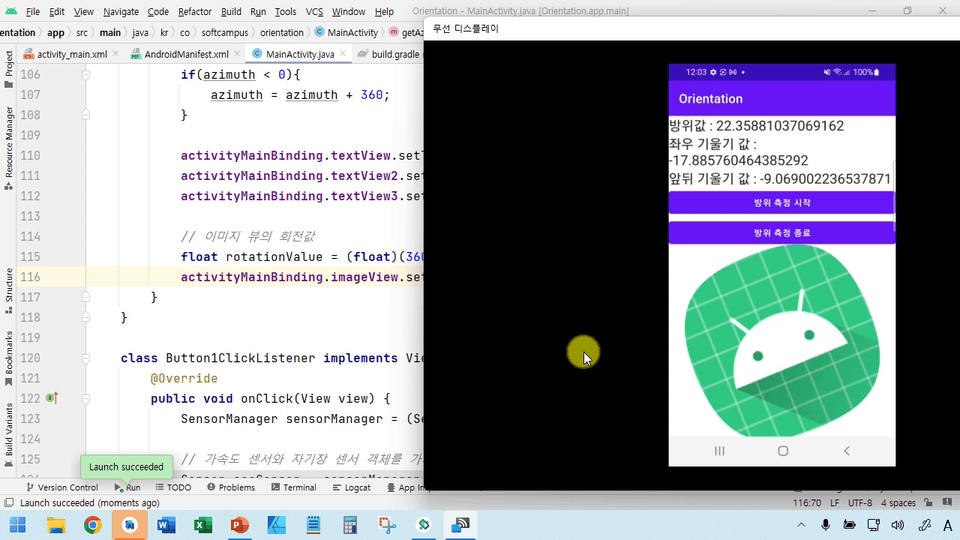This screenshot has height=540, width=960.
Task: Close the MainActivity.java tab
Action: (343, 54)
